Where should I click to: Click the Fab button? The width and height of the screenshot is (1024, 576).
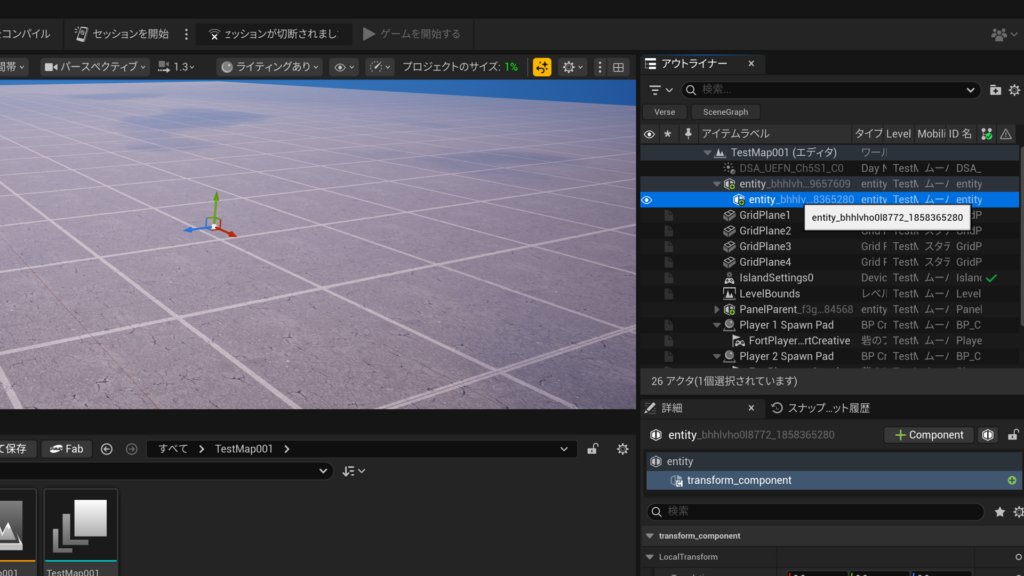67,449
